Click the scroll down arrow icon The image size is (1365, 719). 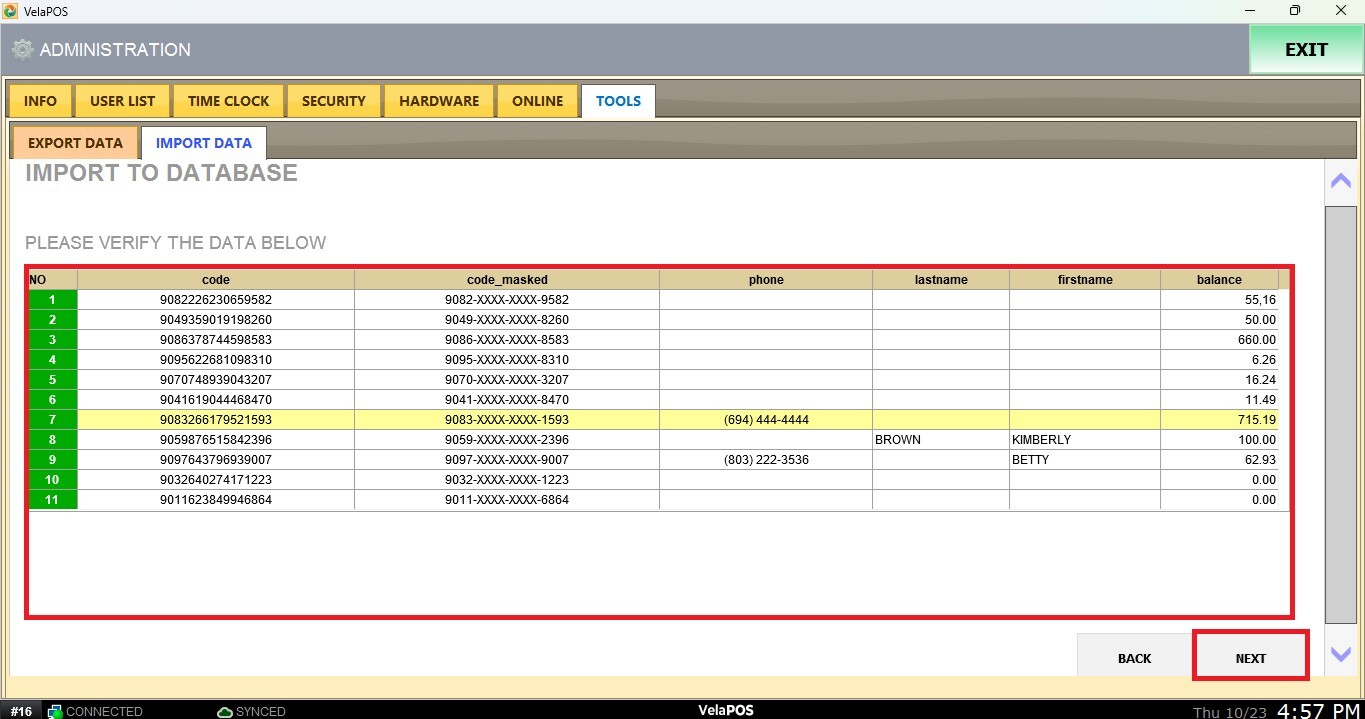coord(1340,654)
